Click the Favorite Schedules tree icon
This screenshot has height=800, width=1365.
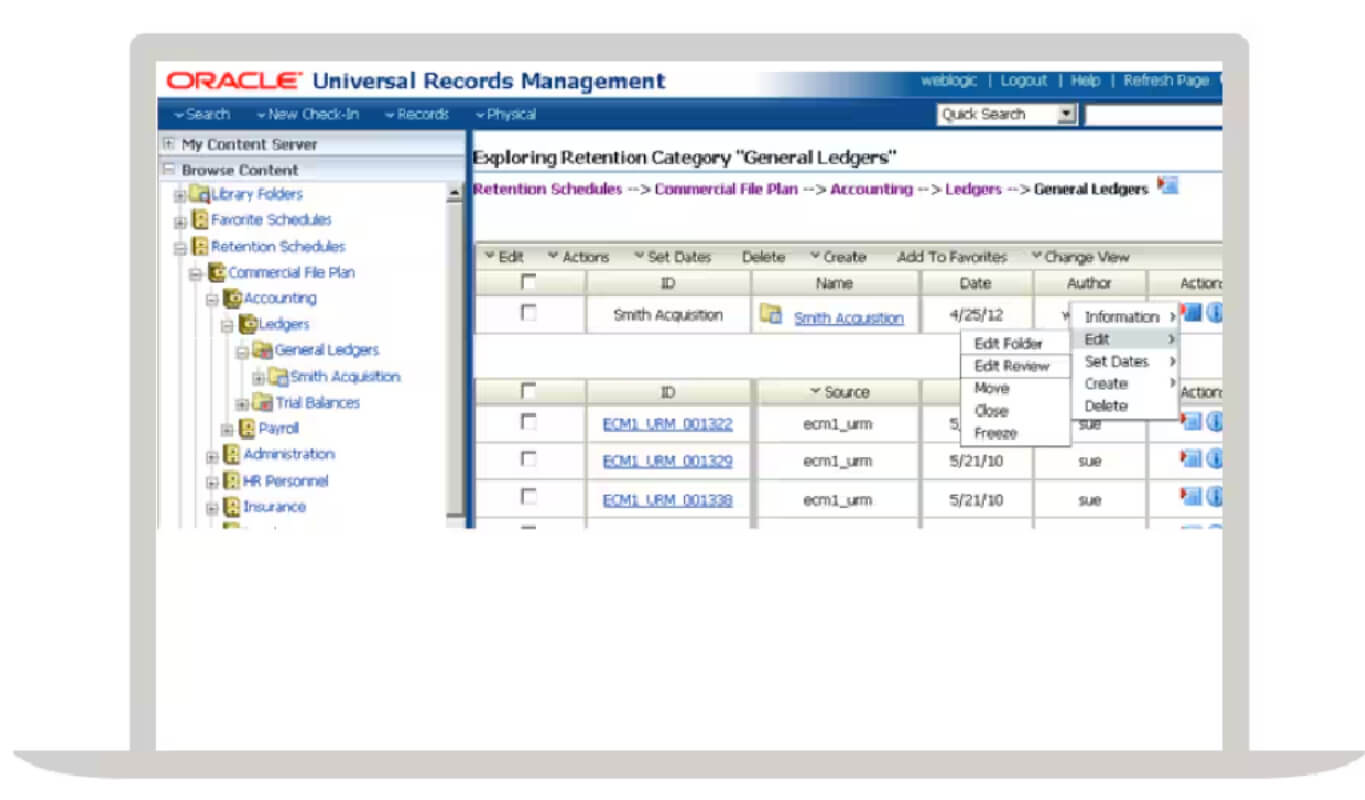click(200, 220)
